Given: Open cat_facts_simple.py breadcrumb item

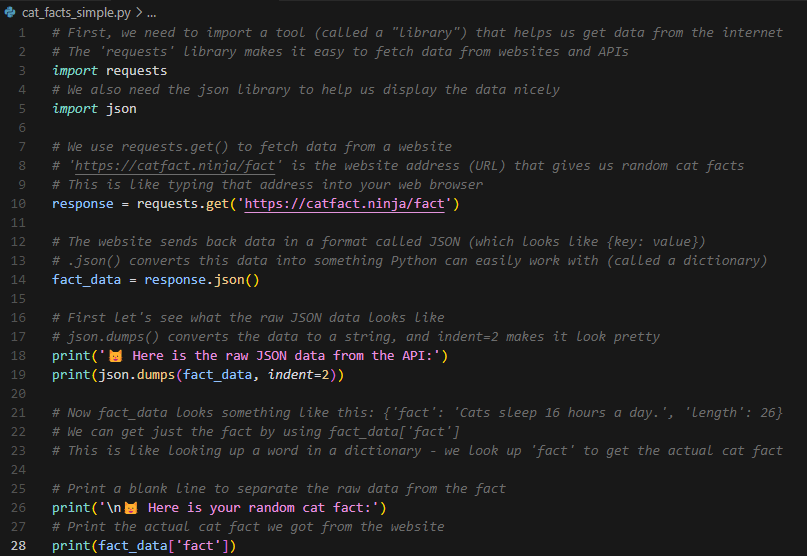Looking at the screenshot, I should pyautogui.click(x=76, y=13).
